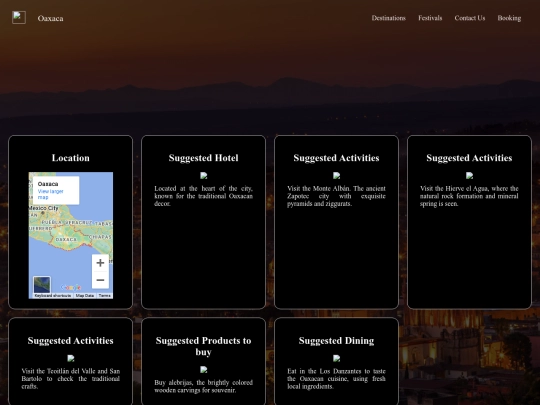
Task: Go to the Festivals page
Action: point(430,18)
